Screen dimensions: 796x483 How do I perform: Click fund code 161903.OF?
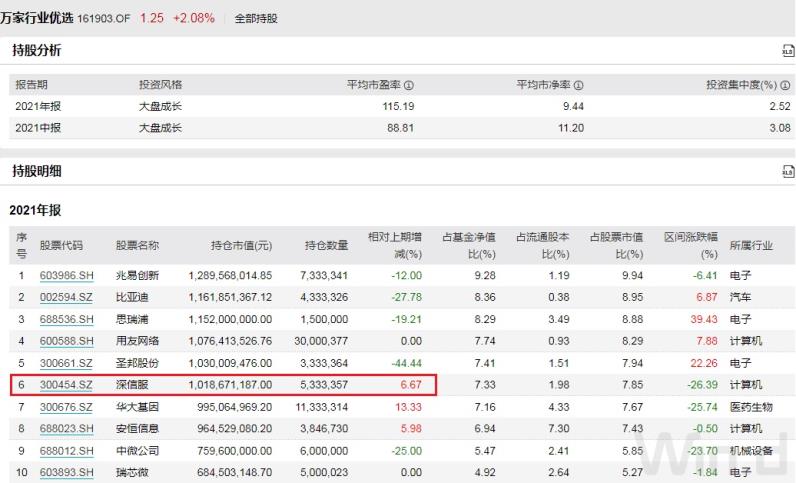pos(104,19)
